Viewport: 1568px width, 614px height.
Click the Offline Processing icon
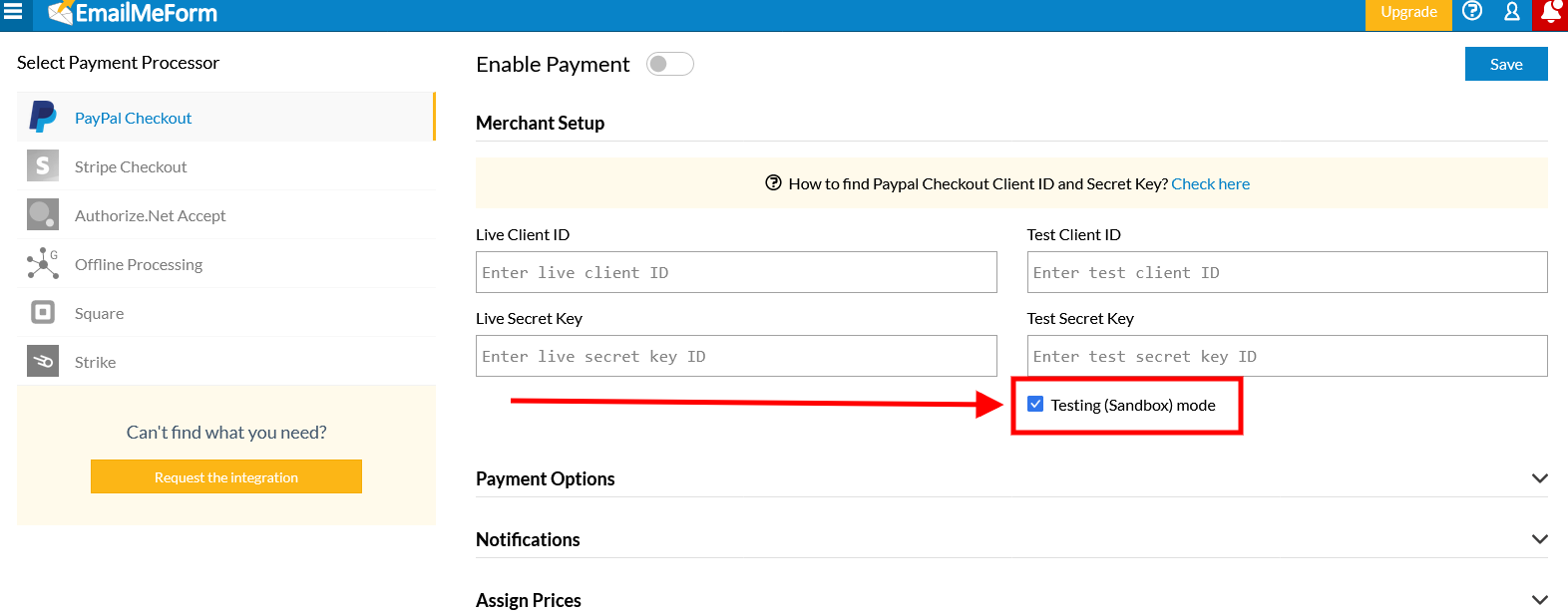(x=43, y=263)
